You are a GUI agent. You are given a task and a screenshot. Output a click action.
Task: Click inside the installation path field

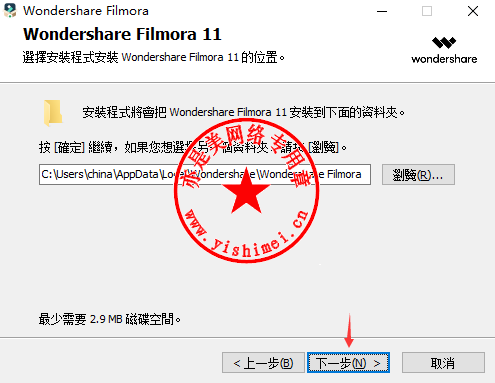tap(205, 174)
